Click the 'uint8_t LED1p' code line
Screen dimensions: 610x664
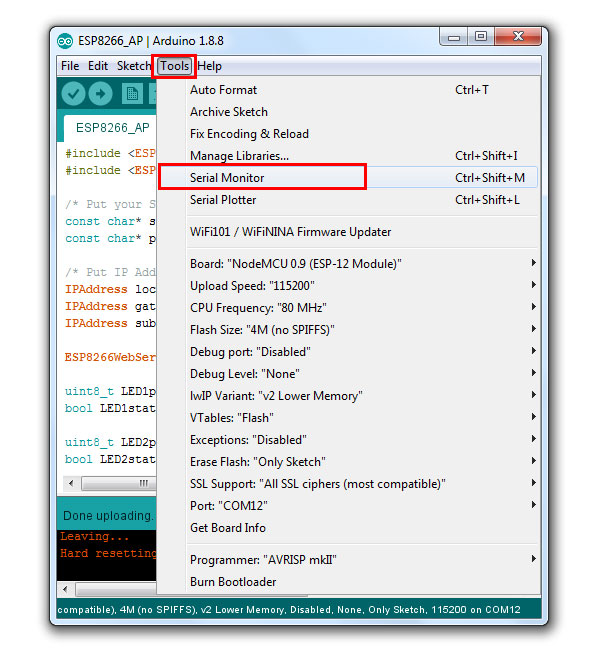point(110,391)
